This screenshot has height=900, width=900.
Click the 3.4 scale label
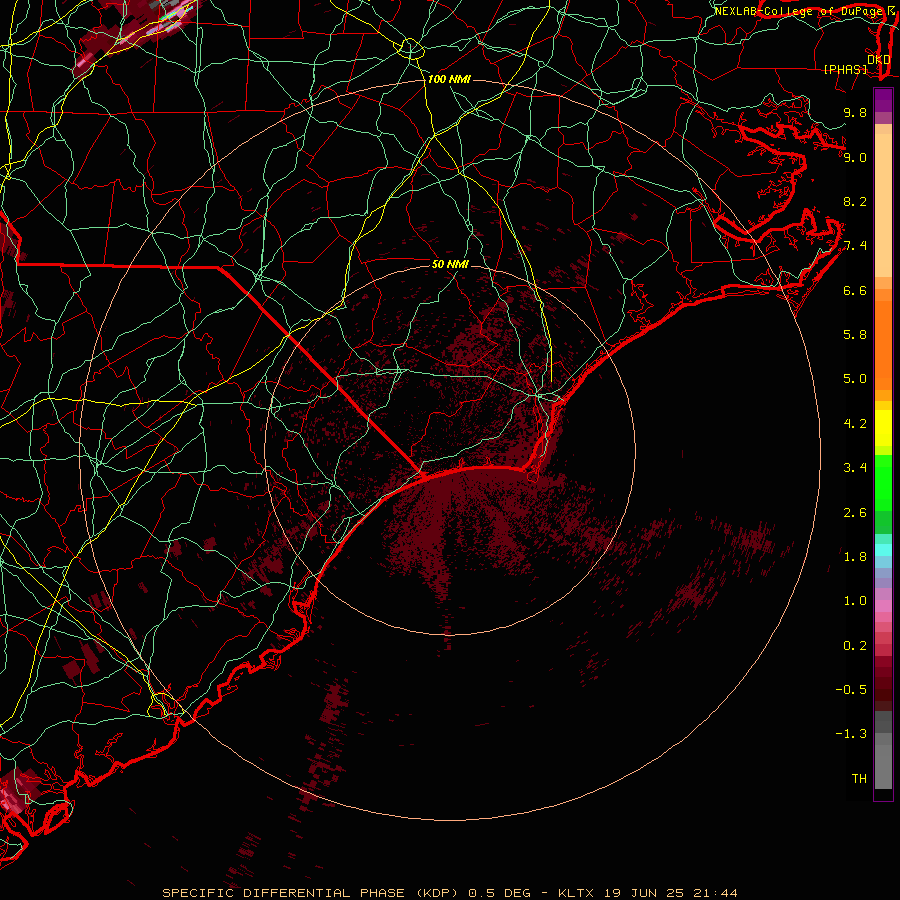tap(855, 468)
